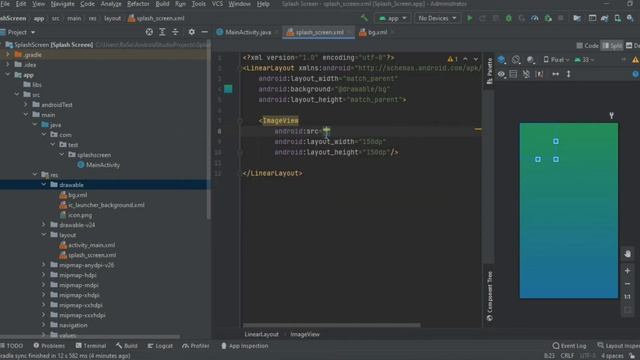Expand the .gradle folder
The height and width of the screenshot is (360, 640).
(x=8, y=54)
